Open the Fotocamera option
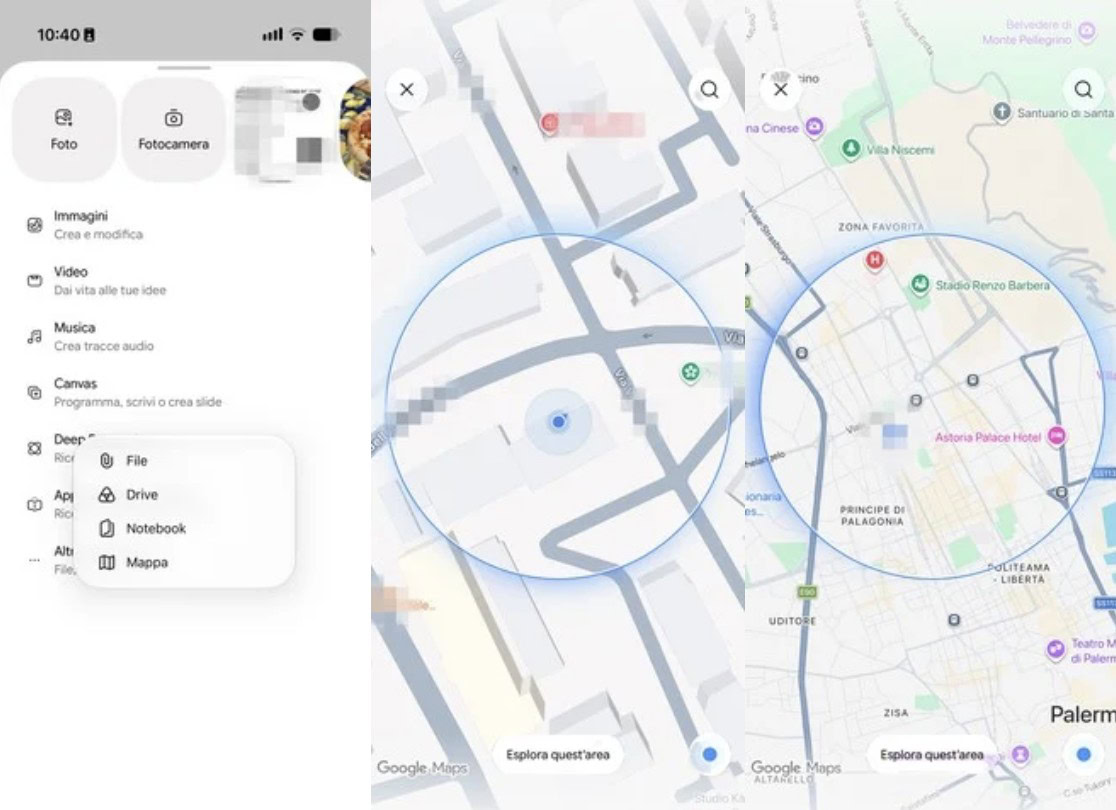 click(x=174, y=129)
